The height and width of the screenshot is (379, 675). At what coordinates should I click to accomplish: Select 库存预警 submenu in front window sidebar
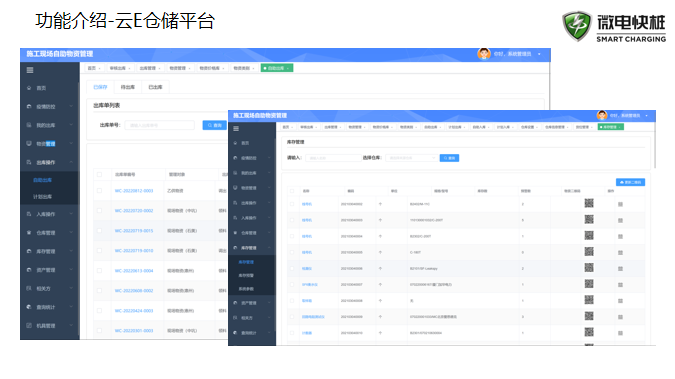click(246, 276)
